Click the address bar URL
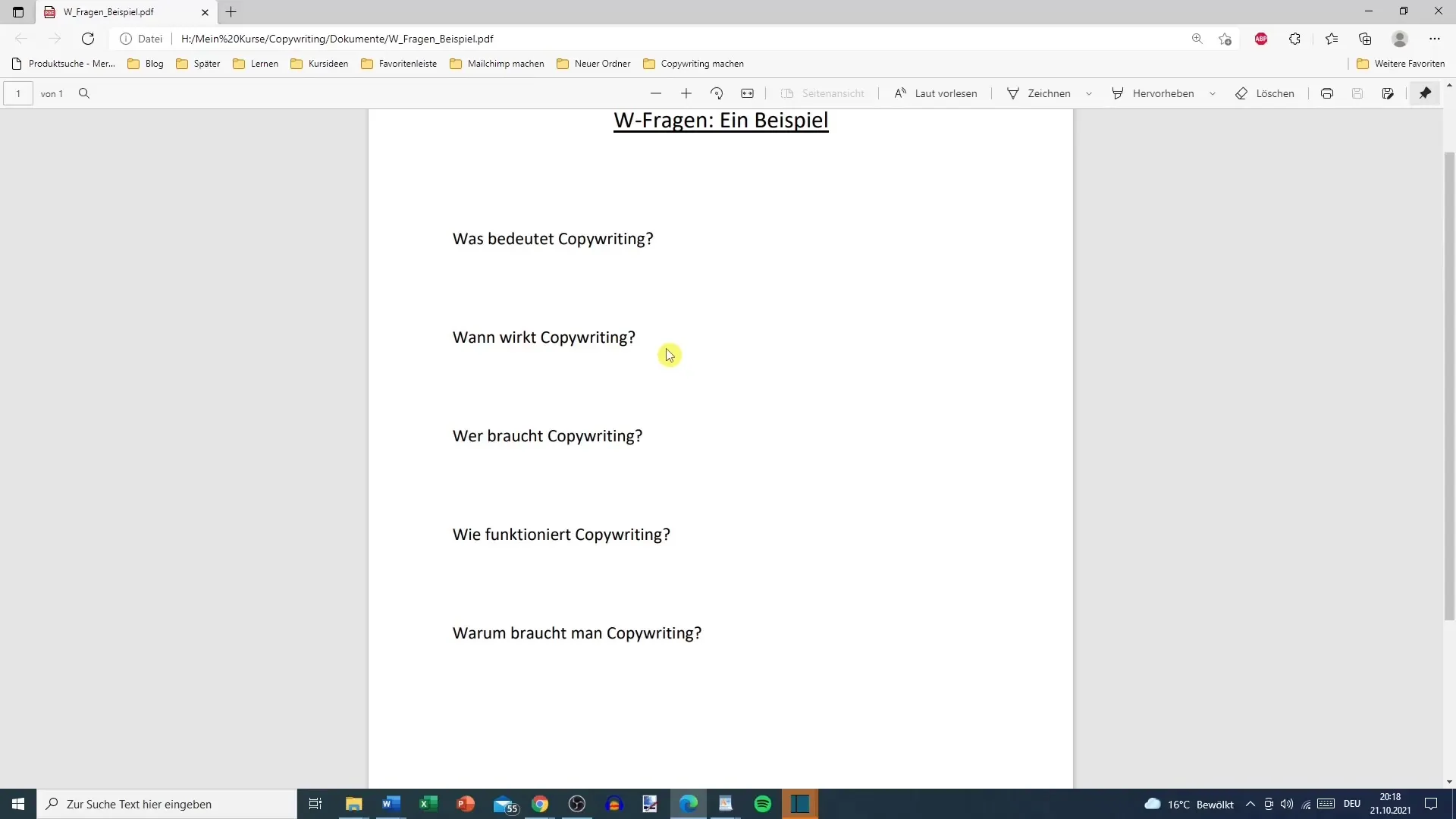 point(337,39)
